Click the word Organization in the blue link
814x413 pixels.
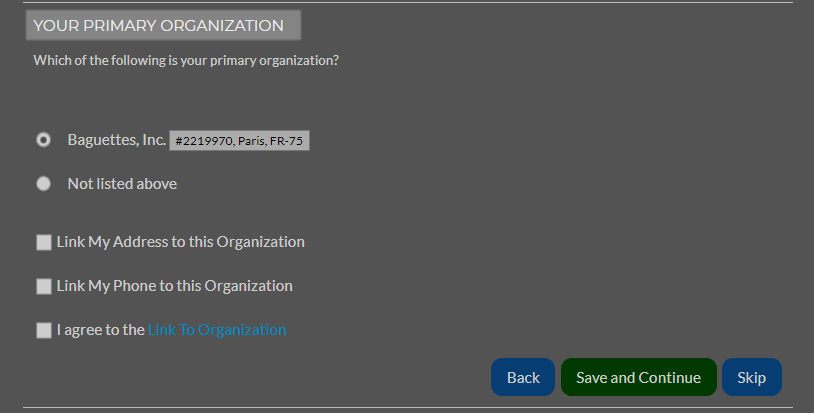(242, 330)
